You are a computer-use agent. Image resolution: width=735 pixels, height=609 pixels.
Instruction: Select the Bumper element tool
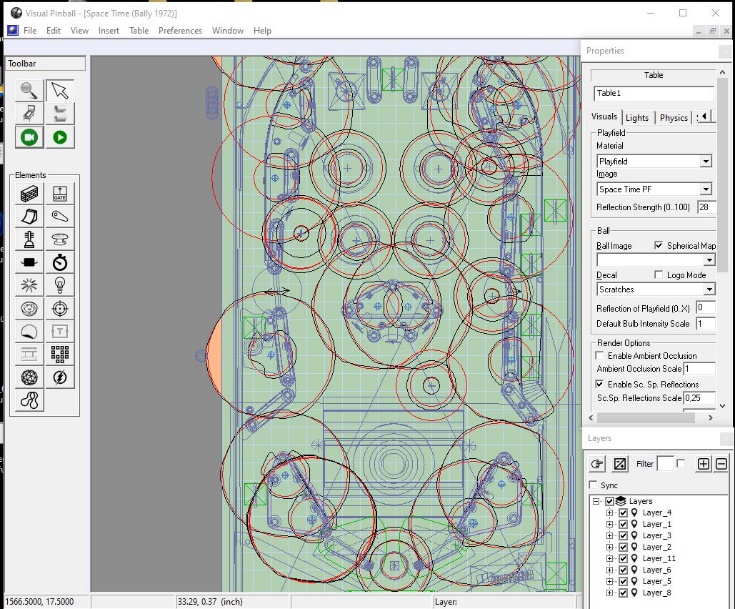point(60,239)
